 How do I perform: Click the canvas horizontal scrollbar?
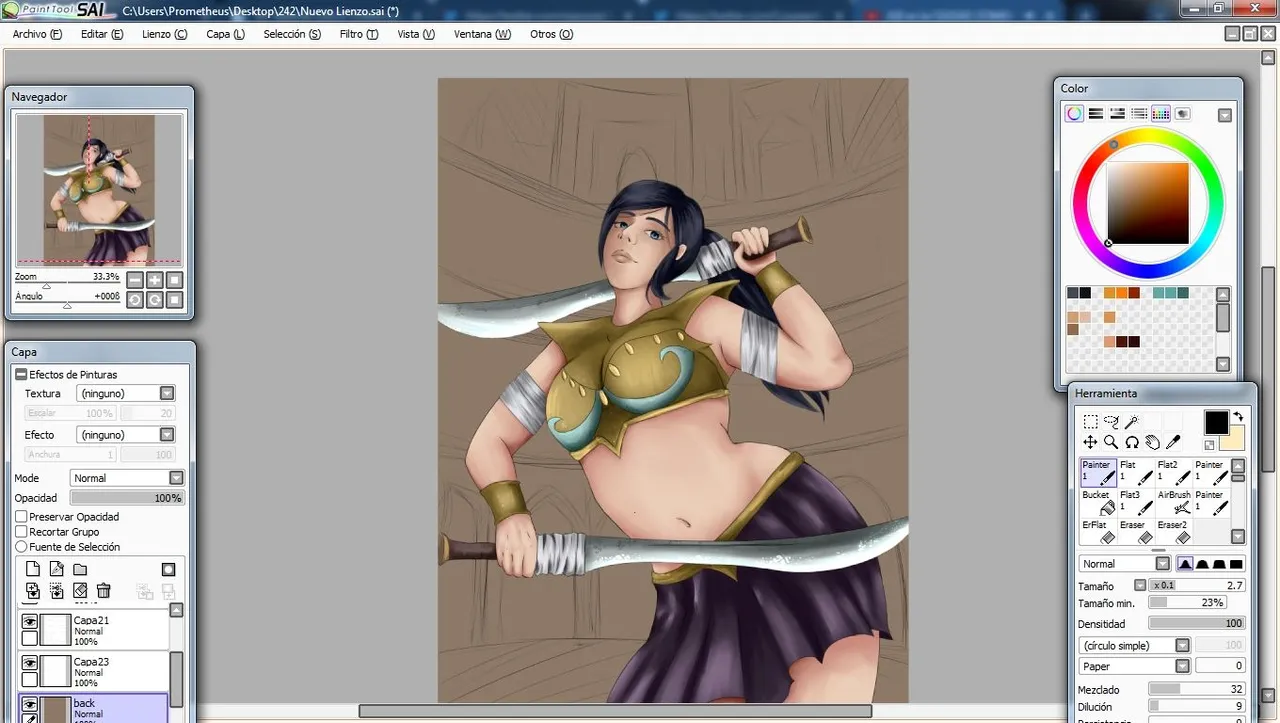(x=615, y=711)
